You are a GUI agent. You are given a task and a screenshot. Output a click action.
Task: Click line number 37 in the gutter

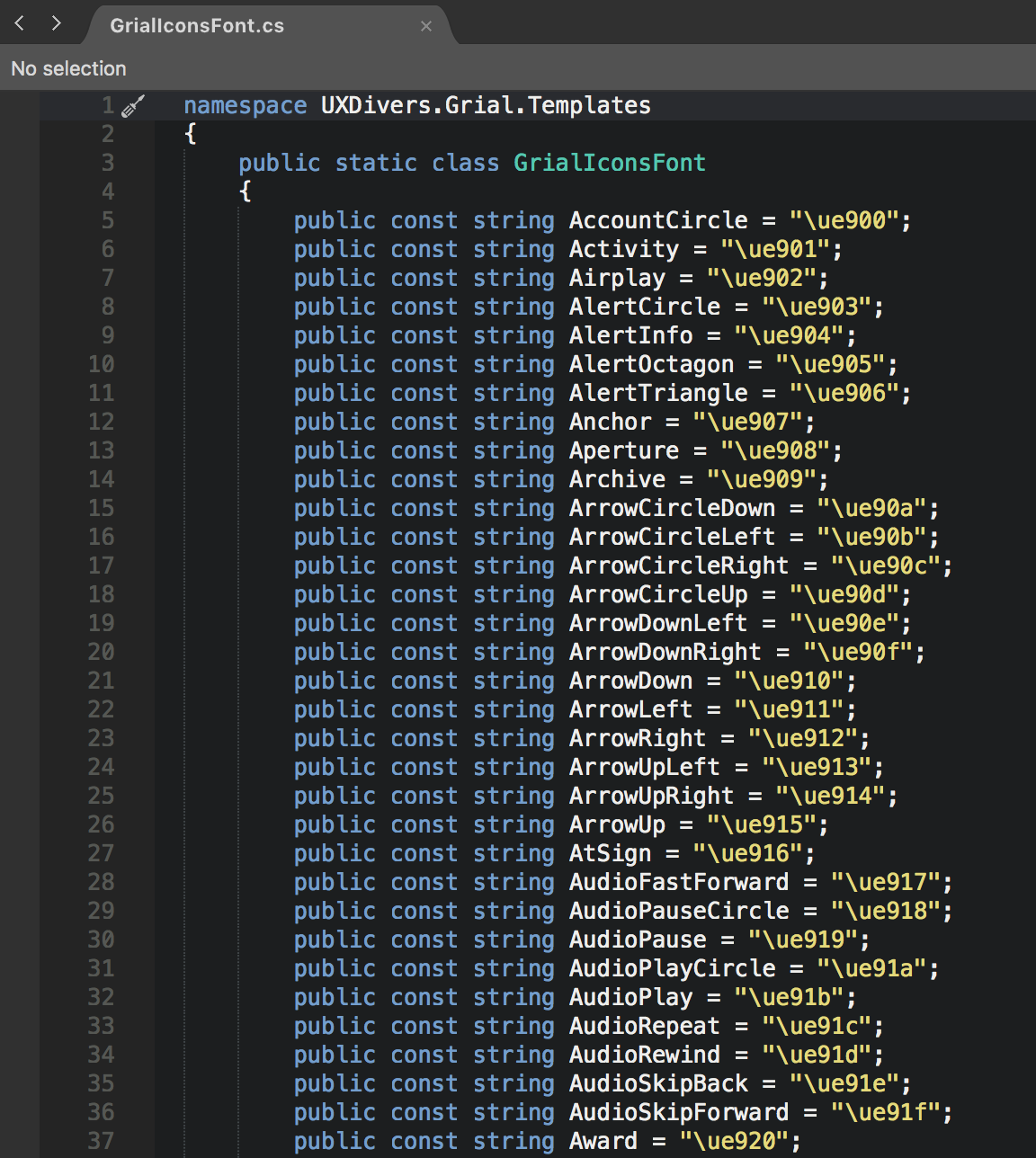pyautogui.click(x=102, y=1141)
